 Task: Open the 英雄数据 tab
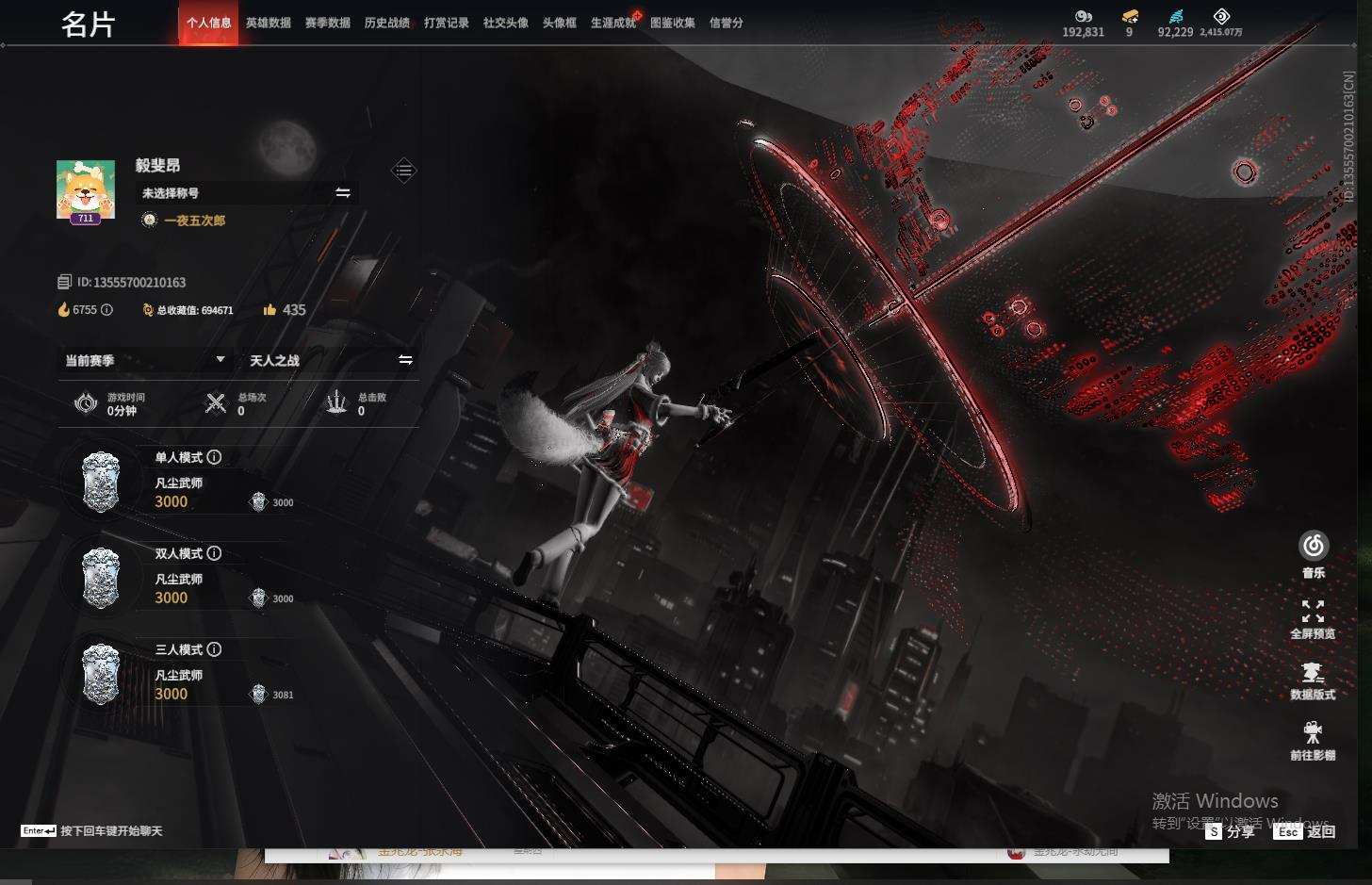point(268,23)
